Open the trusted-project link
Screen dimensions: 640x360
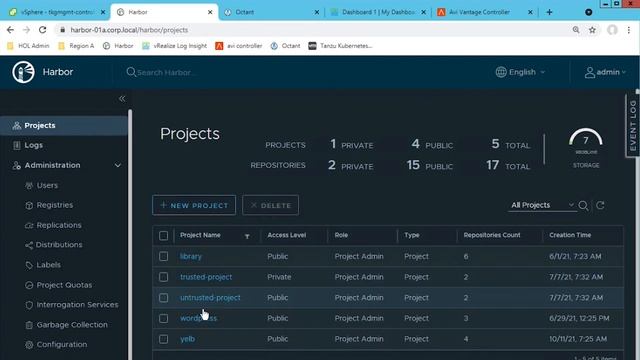pos(206,277)
